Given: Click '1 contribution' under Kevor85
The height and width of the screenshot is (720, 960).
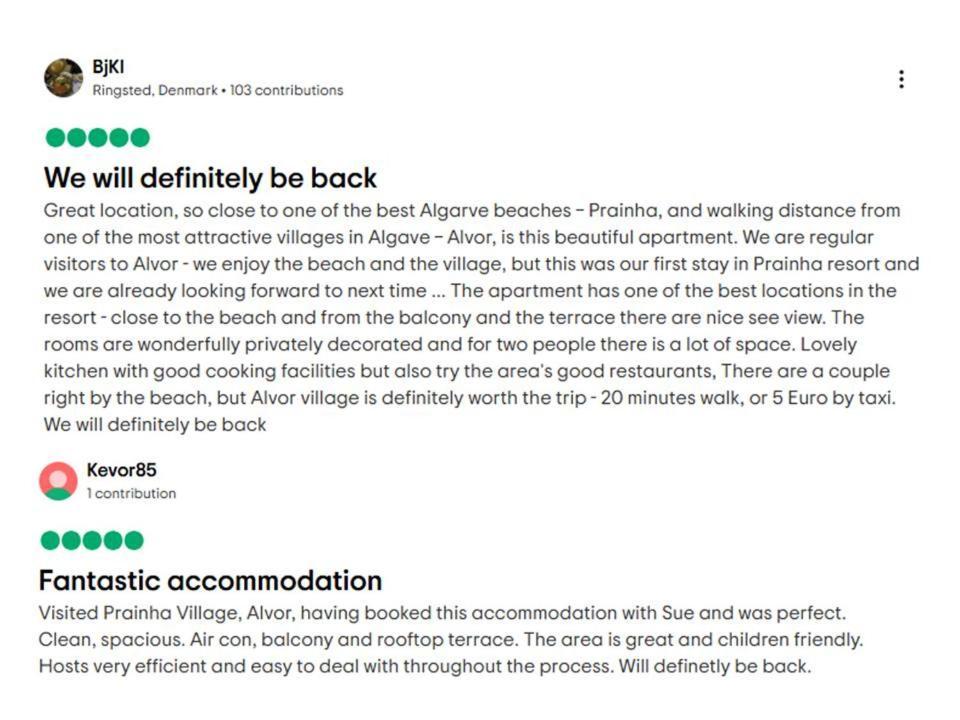Looking at the screenshot, I should point(131,493).
